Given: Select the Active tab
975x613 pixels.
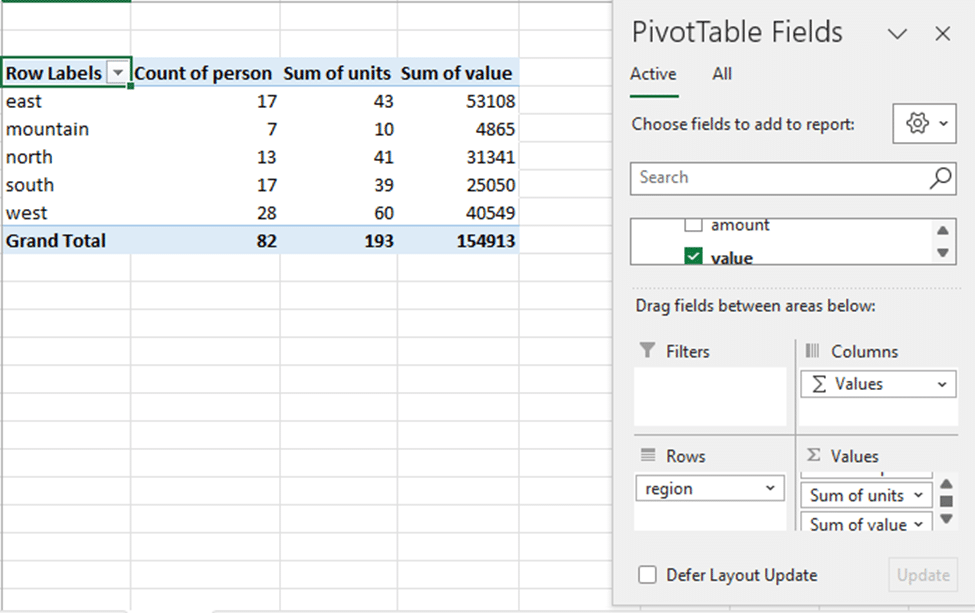Looking at the screenshot, I should click(653, 74).
